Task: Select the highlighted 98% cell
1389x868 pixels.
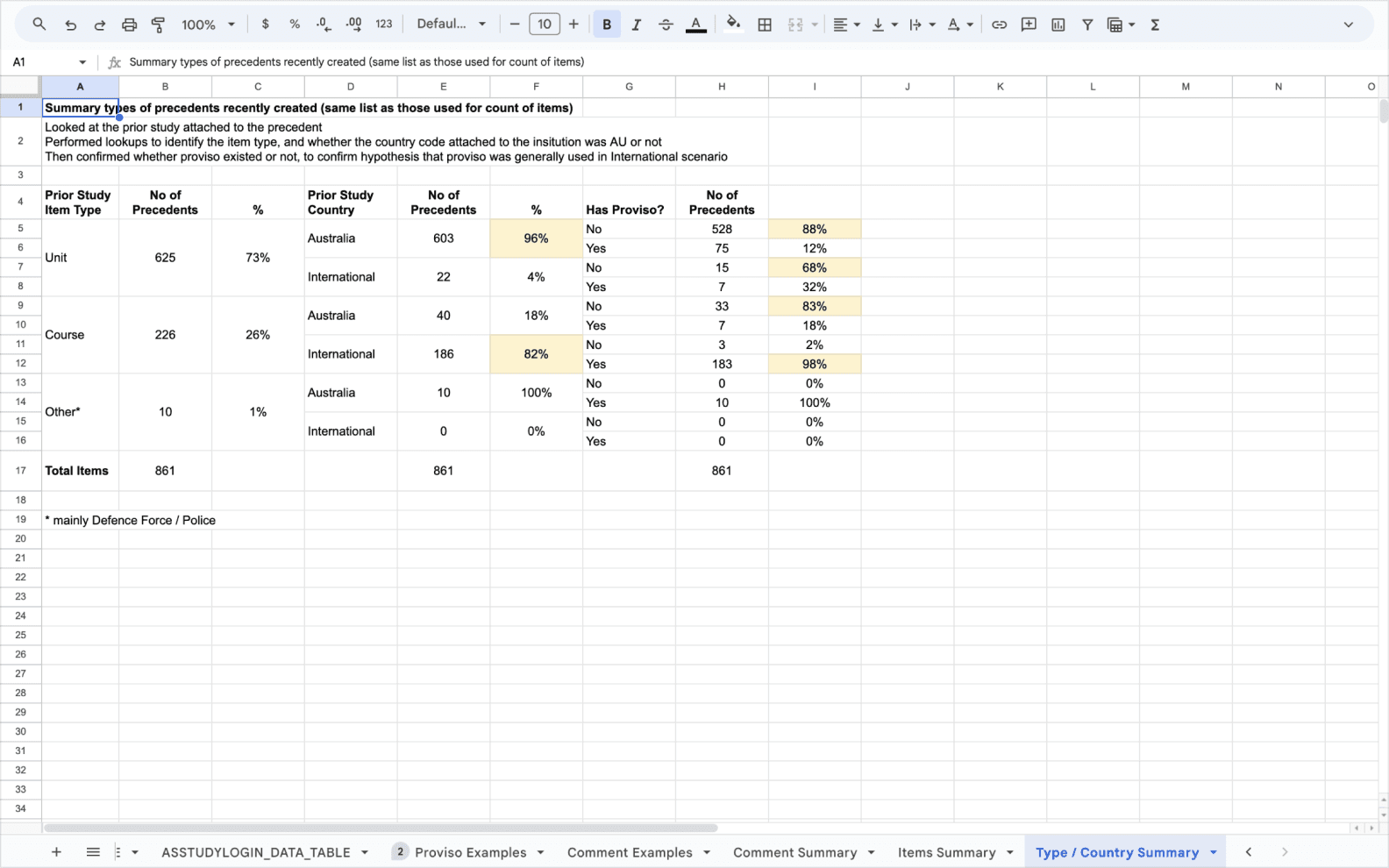Action: click(x=815, y=364)
